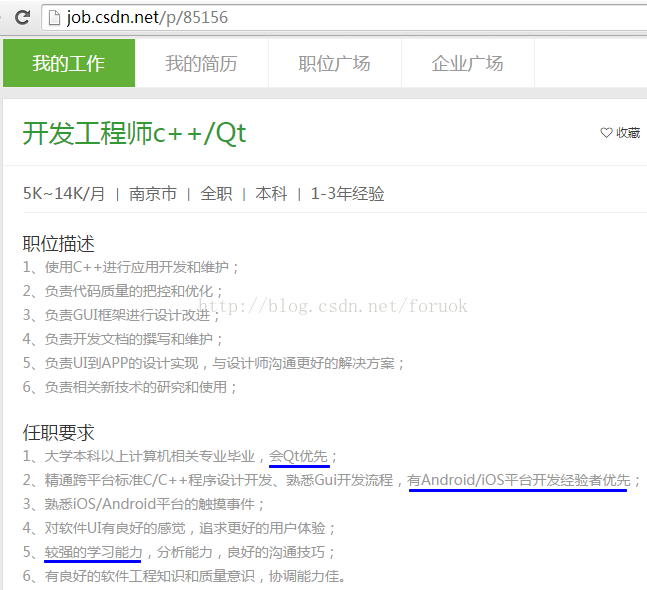647x590 pixels.
Task: Click line 负责代码质量的把控和优化
Action: [123, 291]
